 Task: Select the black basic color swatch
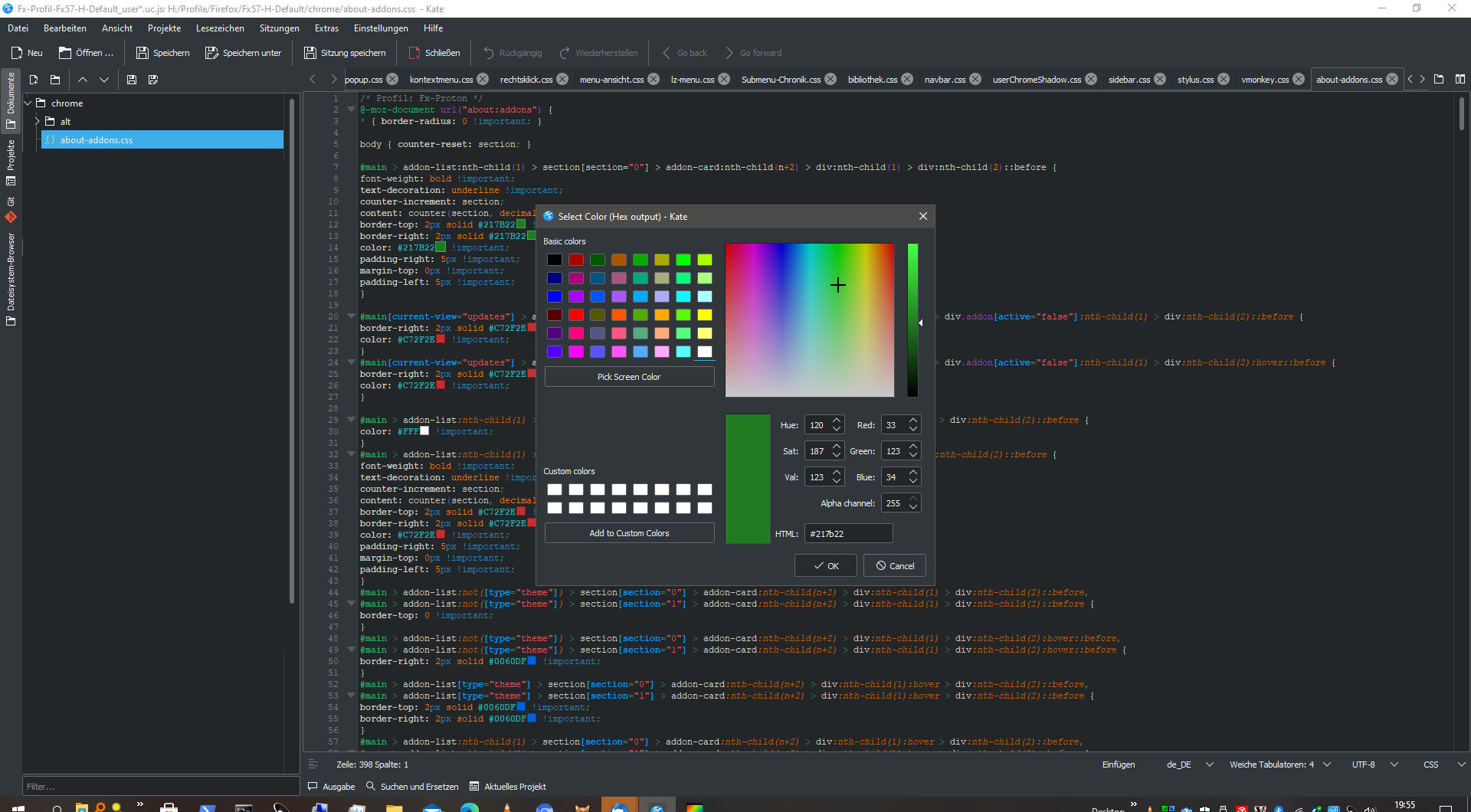point(555,260)
